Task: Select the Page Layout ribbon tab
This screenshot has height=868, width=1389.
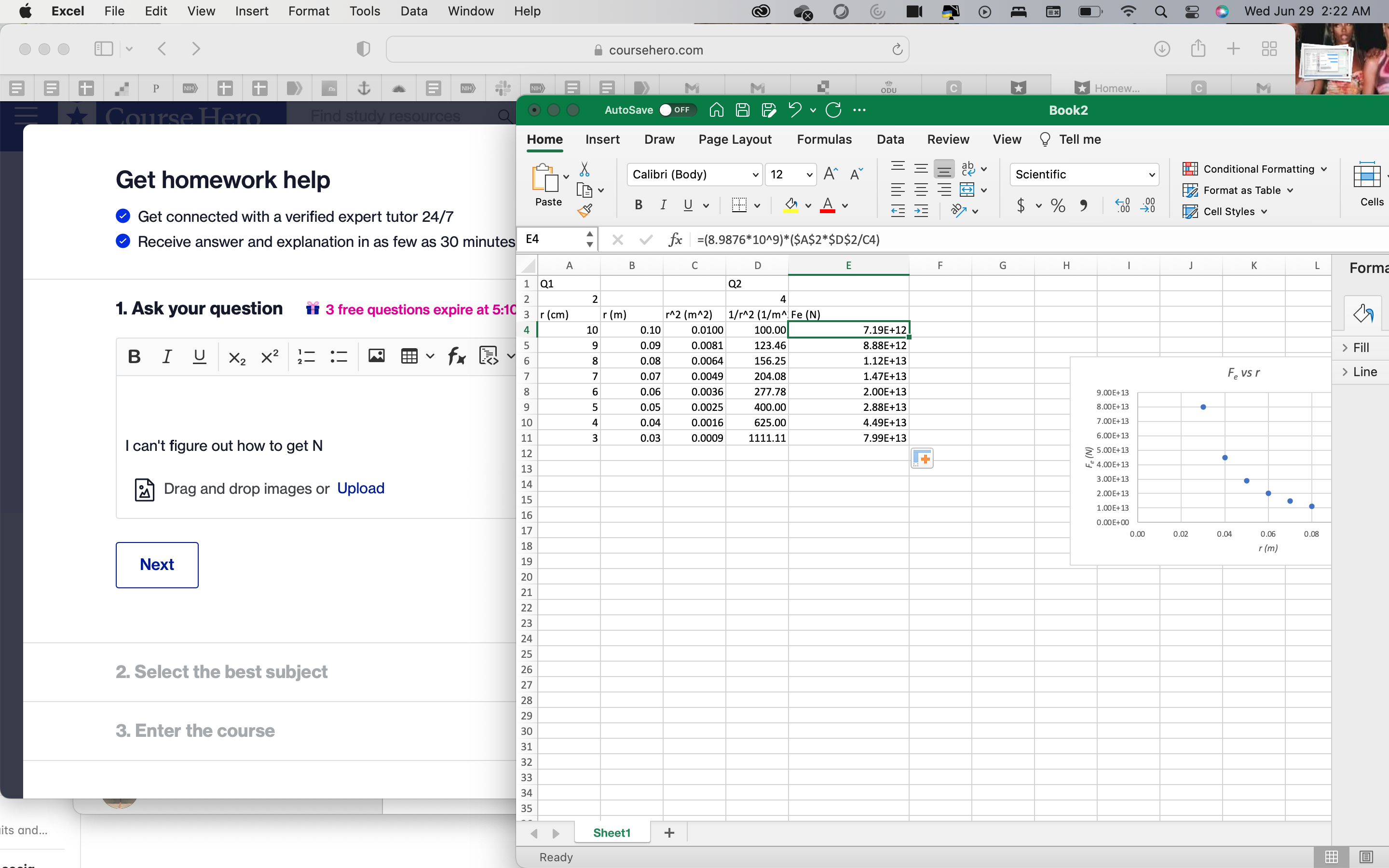Action: tap(735, 139)
